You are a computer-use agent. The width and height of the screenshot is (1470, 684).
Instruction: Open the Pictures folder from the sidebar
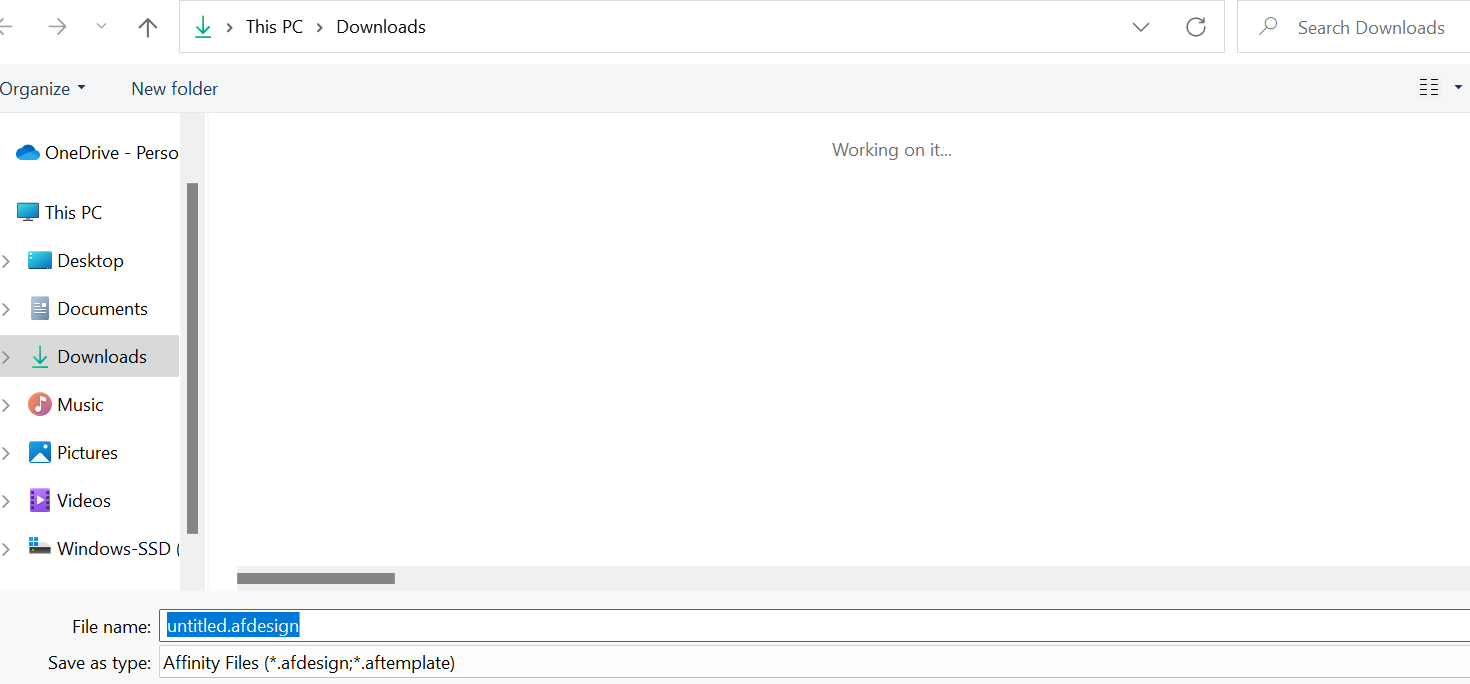click(x=86, y=452)
